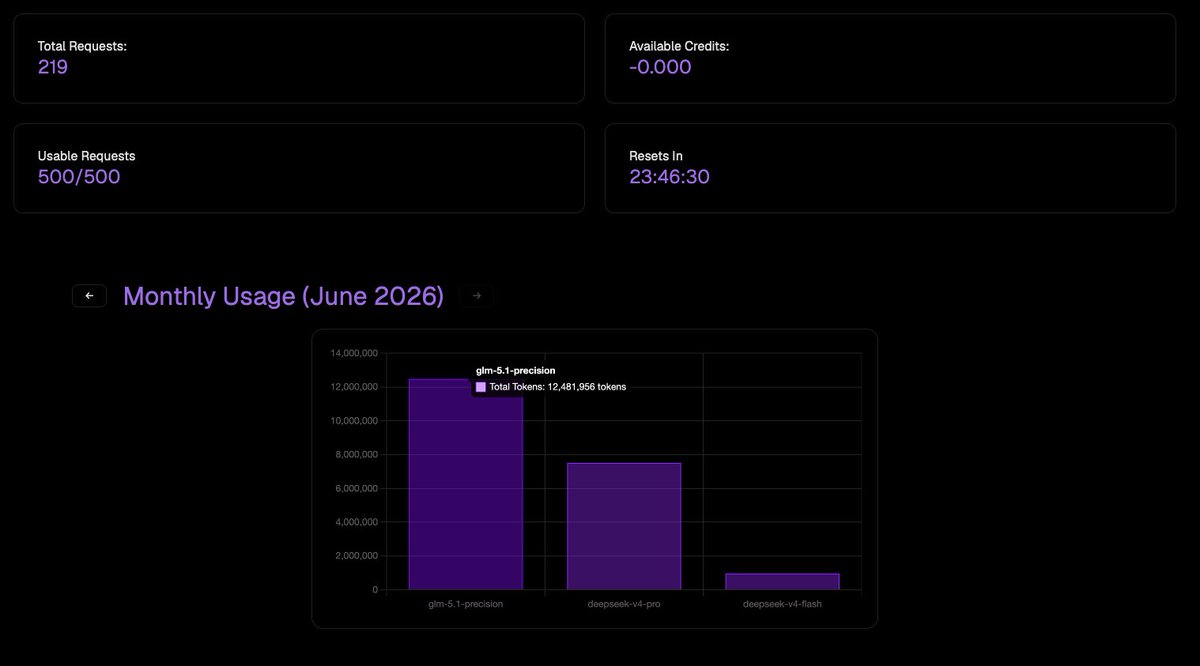This screenshot has width=1200, height=666.
Task: Go to previous month with left arrow
Action: 89,296
